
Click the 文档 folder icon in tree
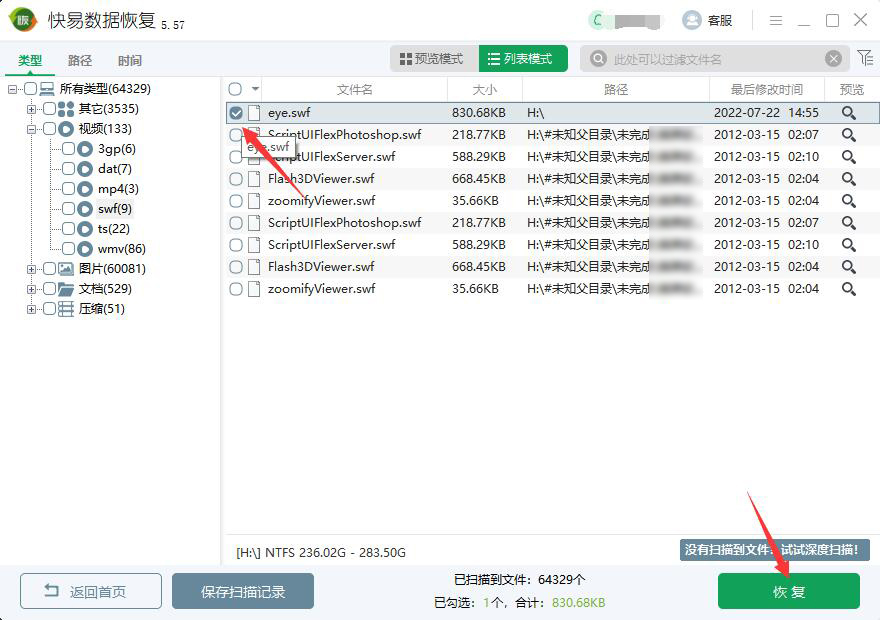coord(66,289)
